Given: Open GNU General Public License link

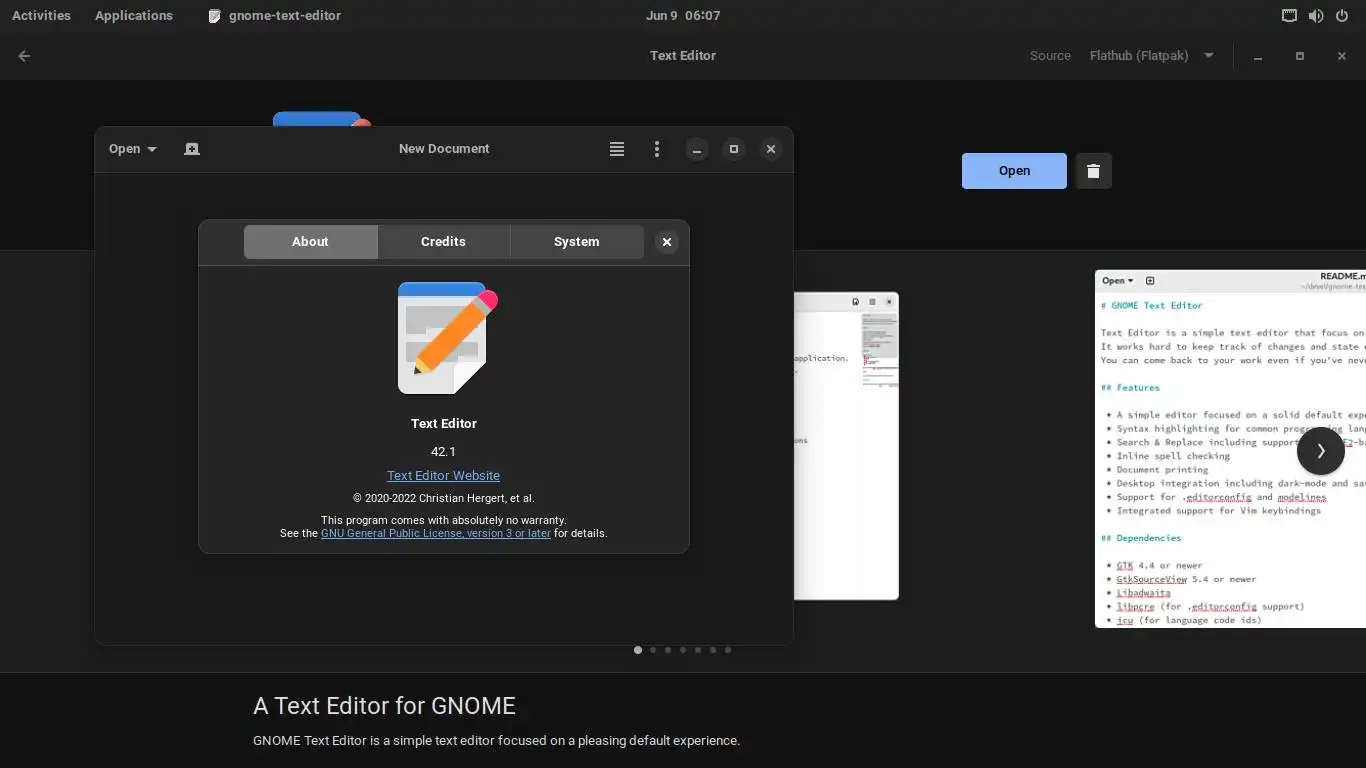Looking at the screenshot, I should pyautogui.click(x=436, y=534).
